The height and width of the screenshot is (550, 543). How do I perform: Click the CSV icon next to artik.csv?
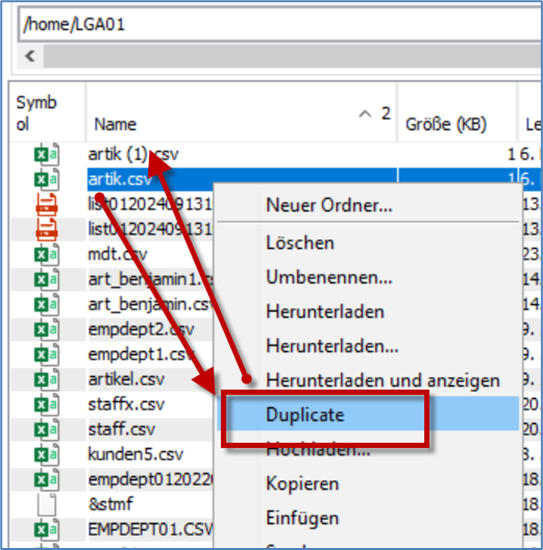coord(47,180)
